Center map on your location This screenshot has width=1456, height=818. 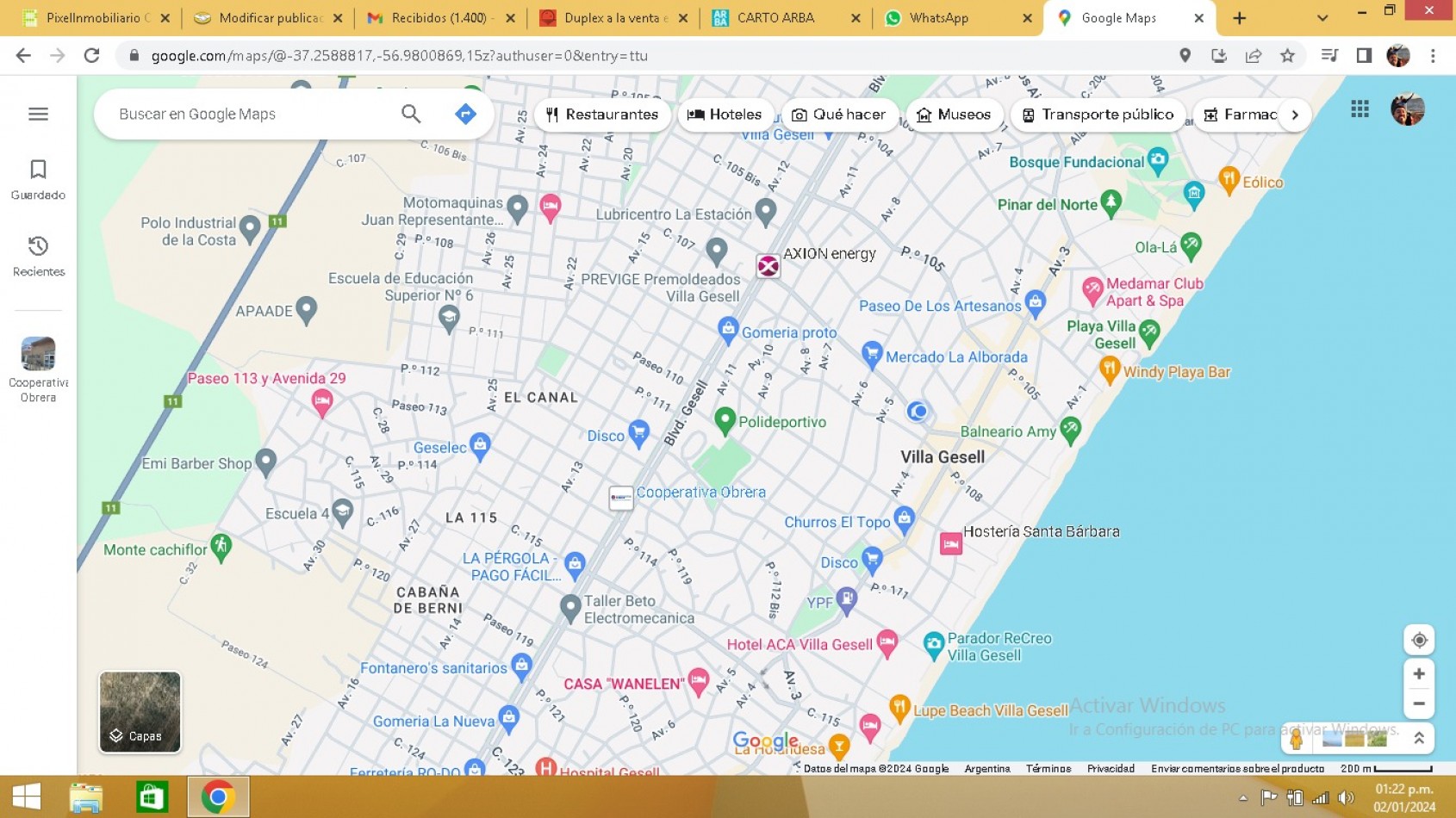coord(1419,641)
